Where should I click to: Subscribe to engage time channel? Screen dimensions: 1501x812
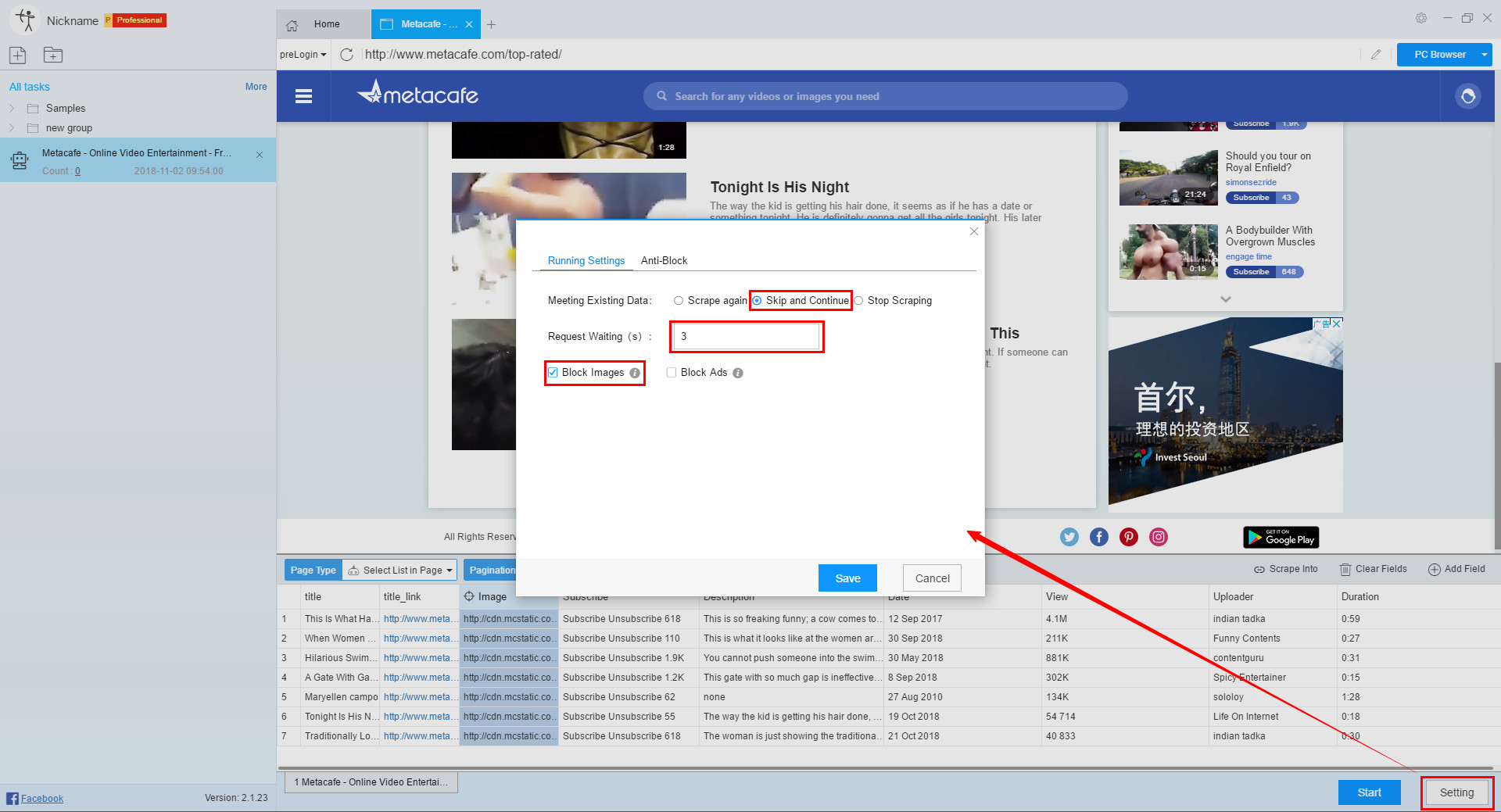[x=1251, y=272]
